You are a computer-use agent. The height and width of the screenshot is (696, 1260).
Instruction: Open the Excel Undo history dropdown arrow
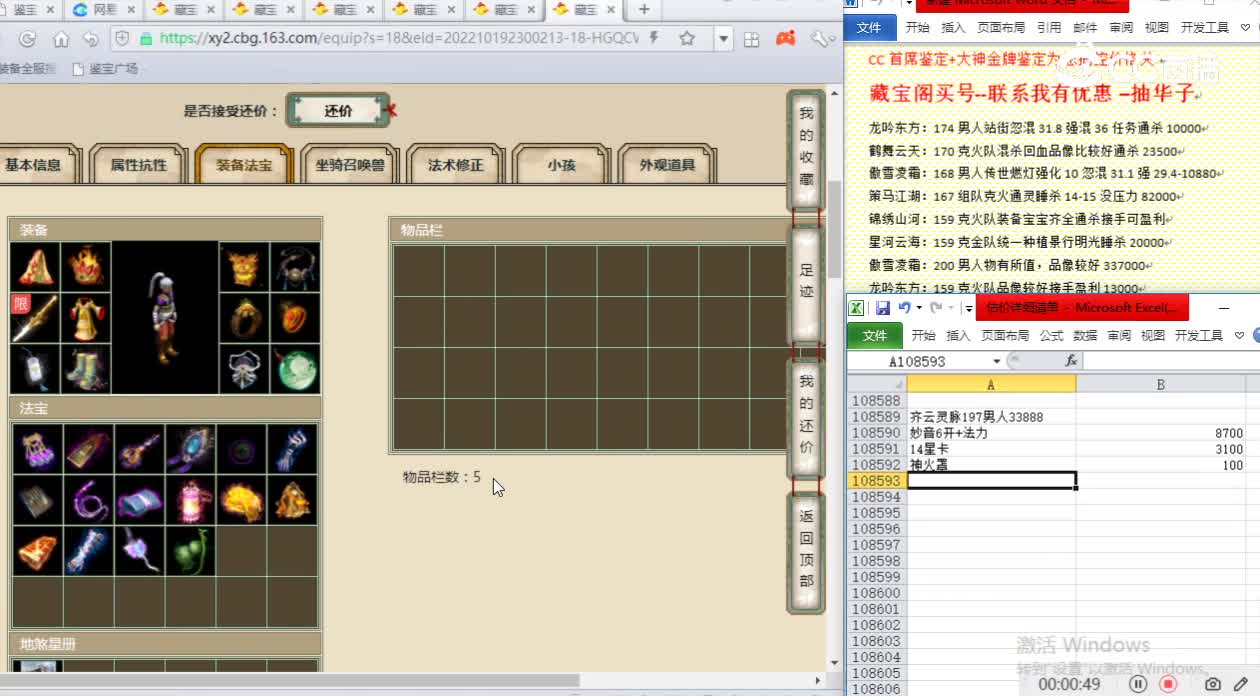pos(918,308)
